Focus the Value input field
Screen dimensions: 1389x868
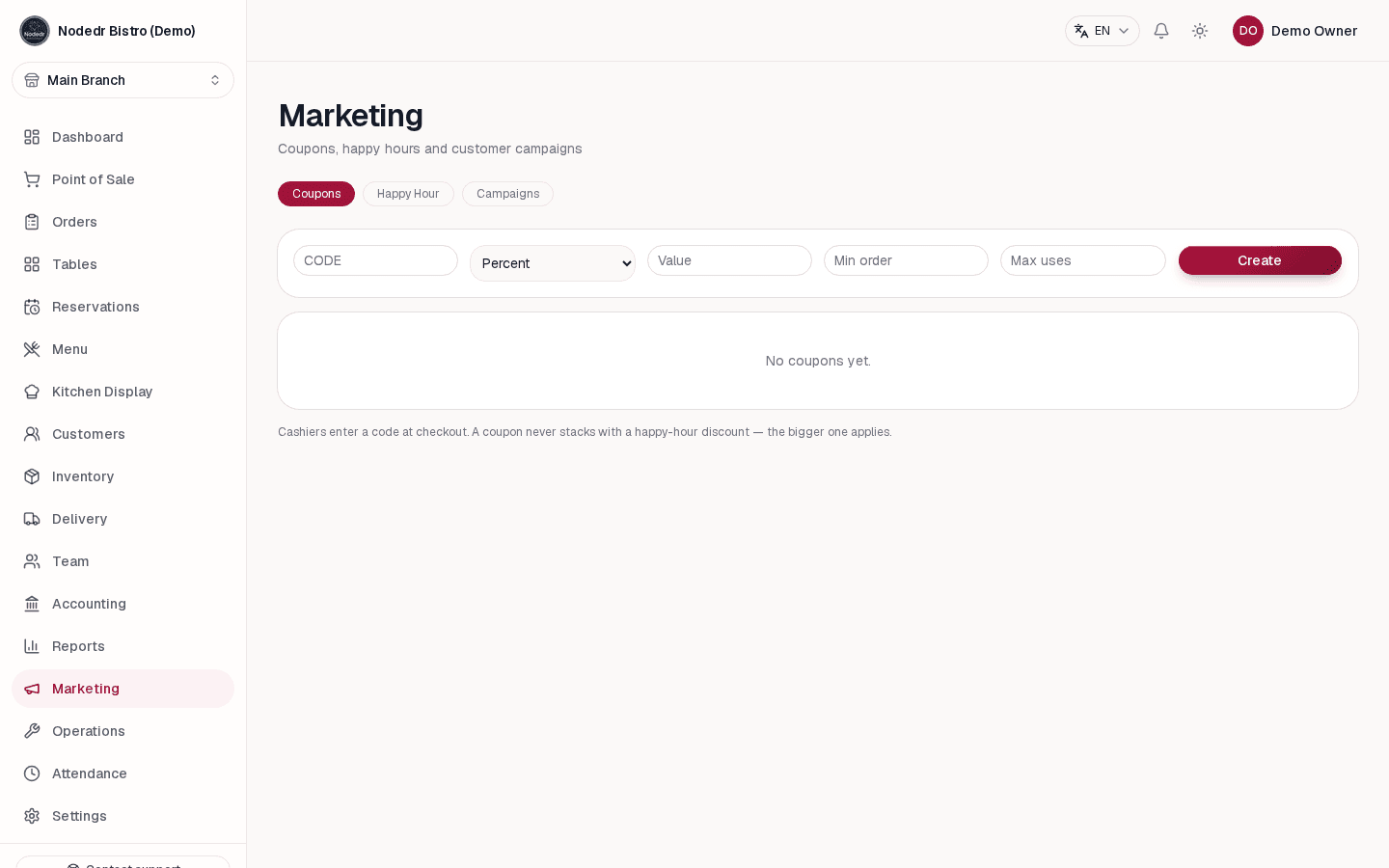[729, 260]
